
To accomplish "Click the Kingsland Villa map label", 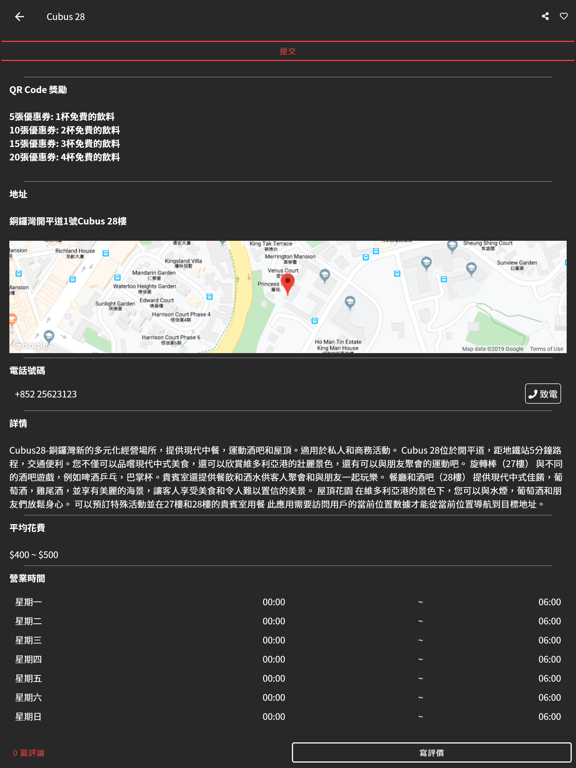I will (x=183, y=261).
